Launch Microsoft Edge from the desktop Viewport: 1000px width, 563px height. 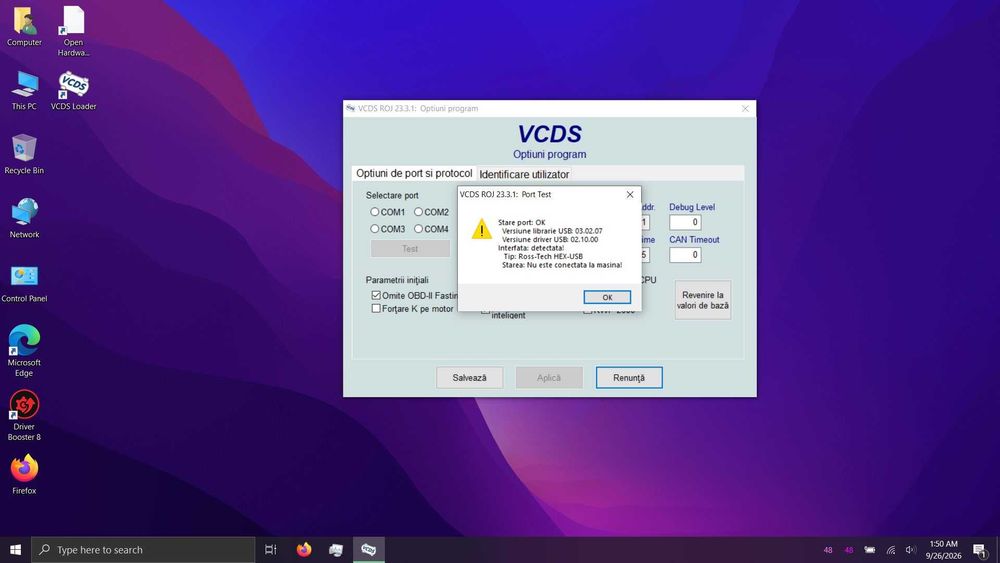point(24,351)
